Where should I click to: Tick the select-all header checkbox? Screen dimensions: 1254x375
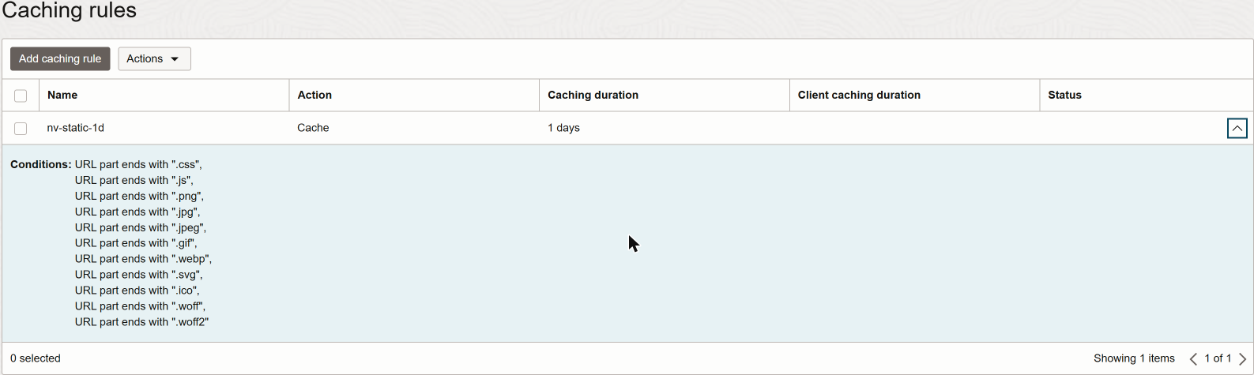point(20,96)
